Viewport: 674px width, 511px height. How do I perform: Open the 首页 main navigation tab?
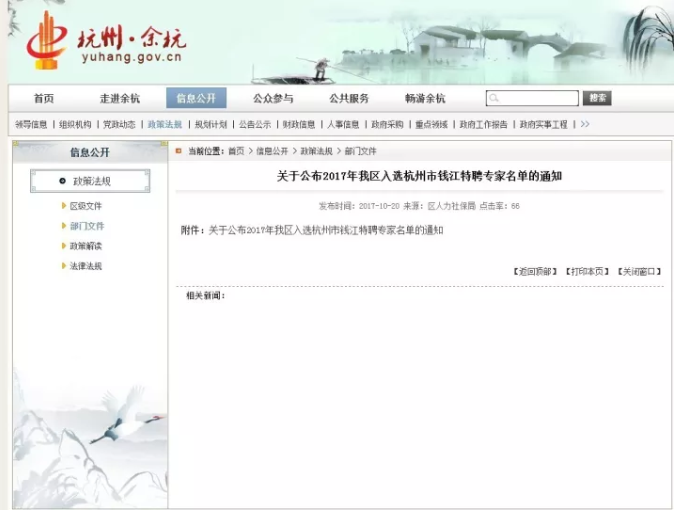coord(43,99)
